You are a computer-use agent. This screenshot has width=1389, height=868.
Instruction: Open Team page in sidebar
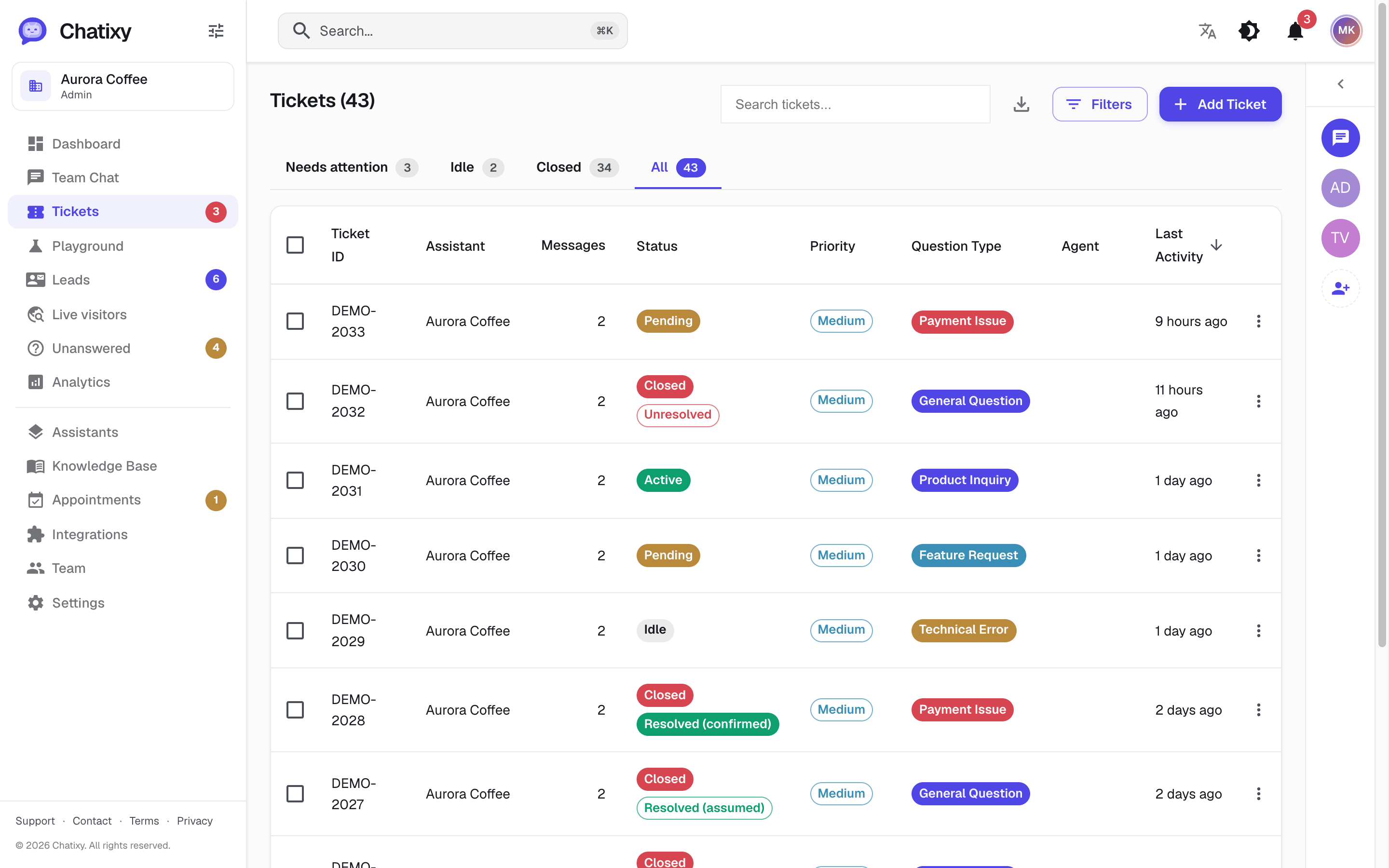pos(123,568)
